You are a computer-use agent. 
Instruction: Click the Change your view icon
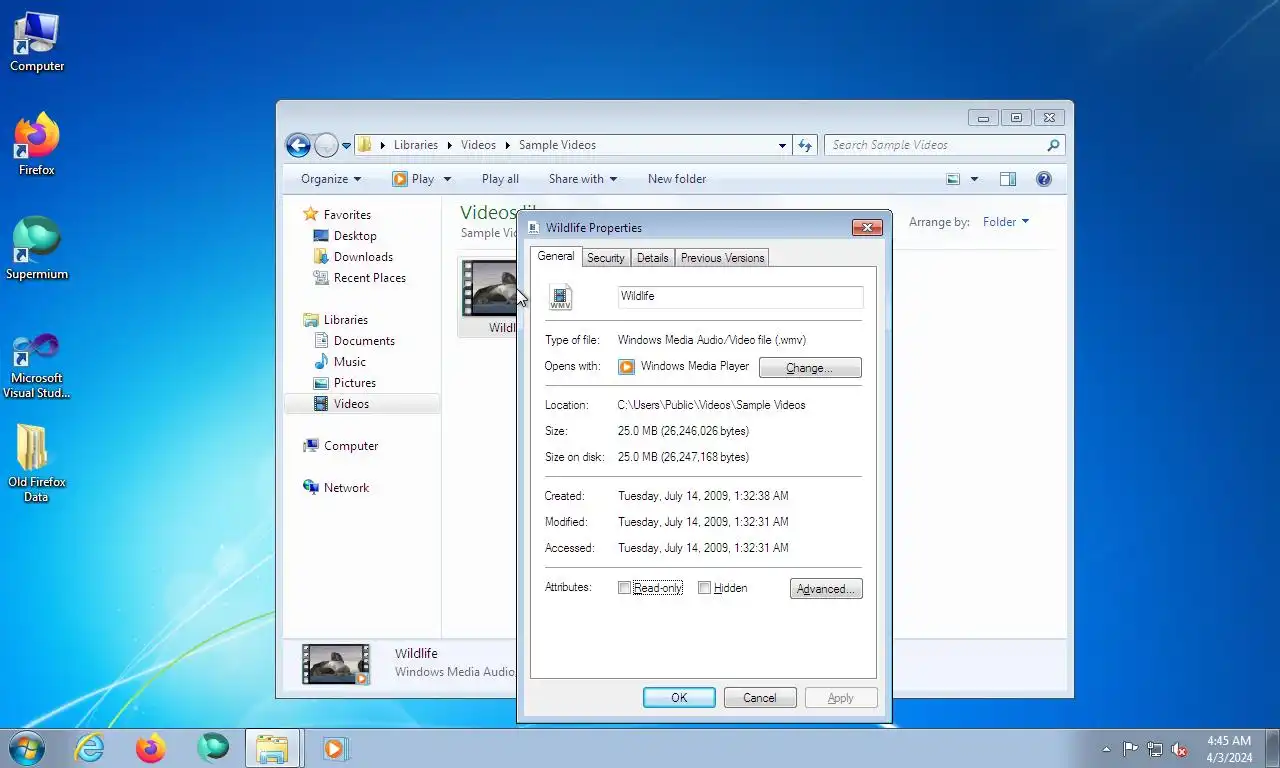[953, 179]
